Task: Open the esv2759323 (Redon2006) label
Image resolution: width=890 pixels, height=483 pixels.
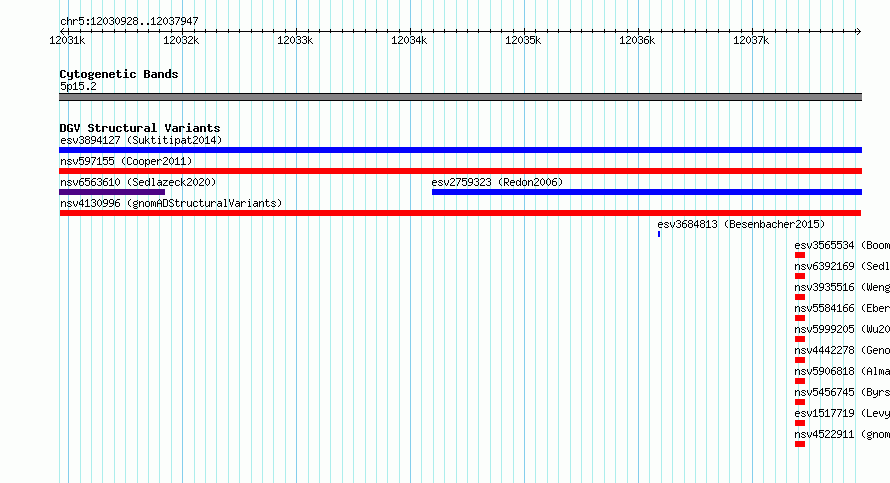Action: pos(497,182)
